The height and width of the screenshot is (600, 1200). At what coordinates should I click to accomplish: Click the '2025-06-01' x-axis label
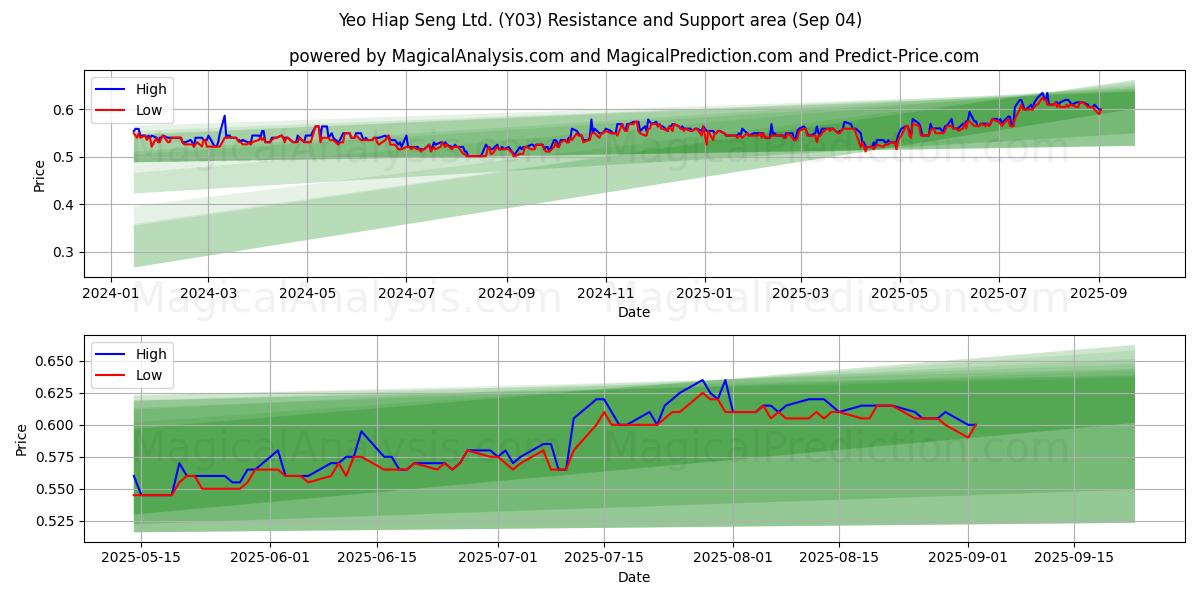pos(271,558)
